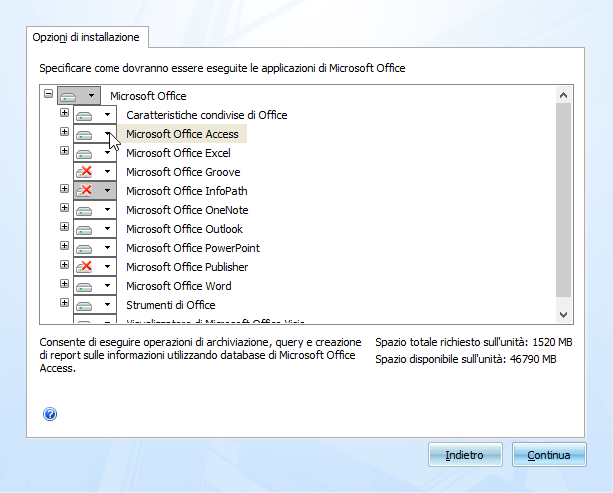Click 'Spazio disponibile sull'unità: 46790 MB' text
Screen dimensions: 613x493
tap(466, 359)
